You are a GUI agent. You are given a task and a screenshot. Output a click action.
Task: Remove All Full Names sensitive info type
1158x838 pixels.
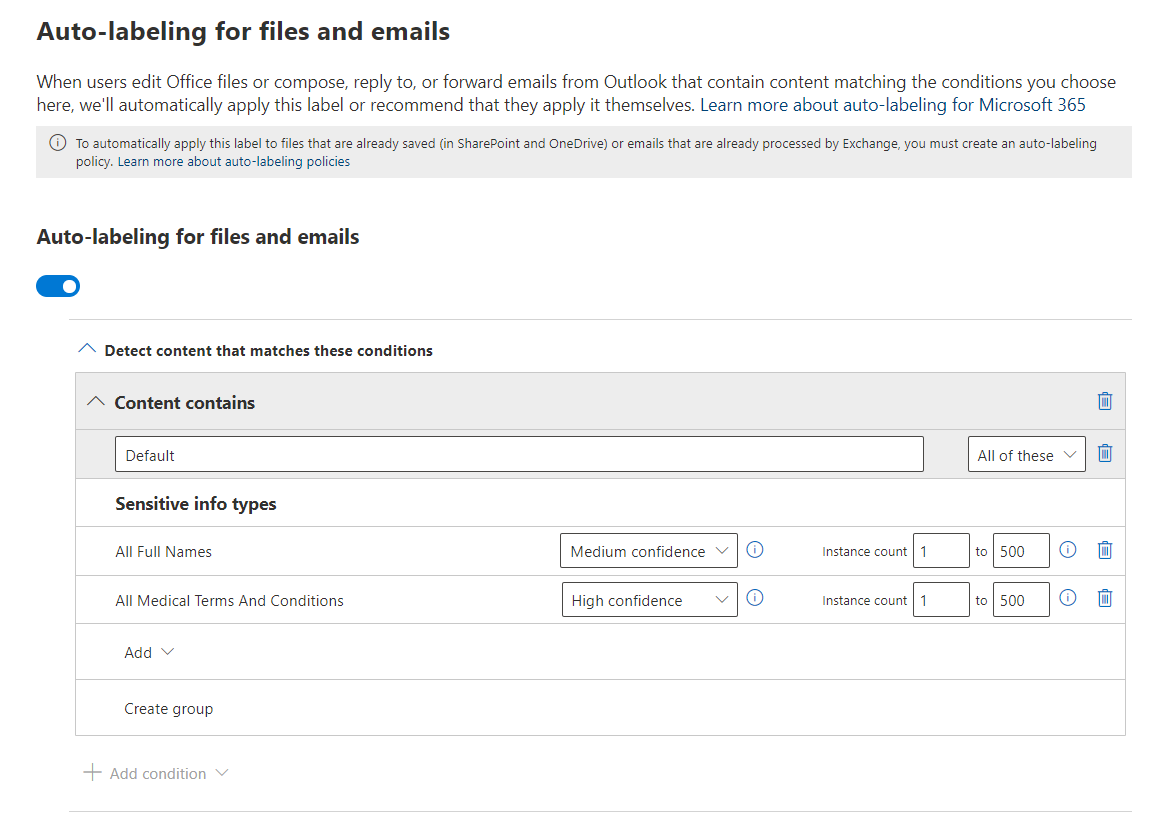1104,550
